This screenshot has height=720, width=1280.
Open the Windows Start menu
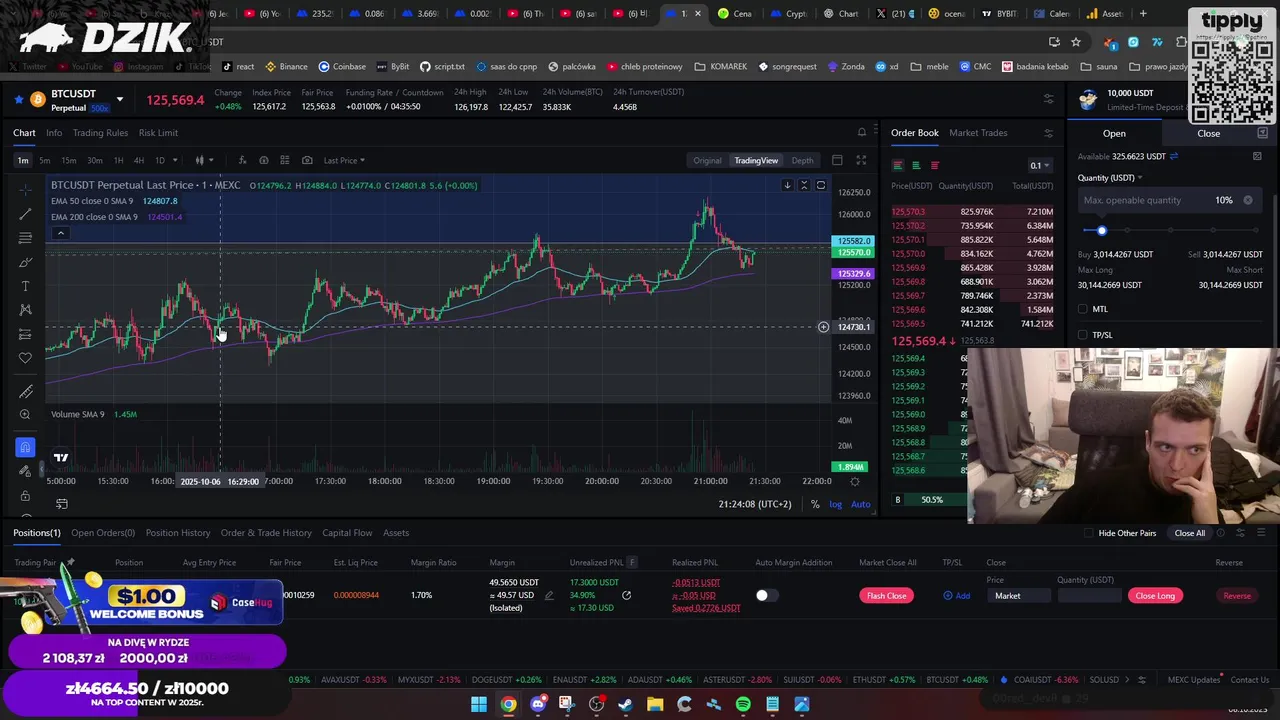[x=479, y=704]
